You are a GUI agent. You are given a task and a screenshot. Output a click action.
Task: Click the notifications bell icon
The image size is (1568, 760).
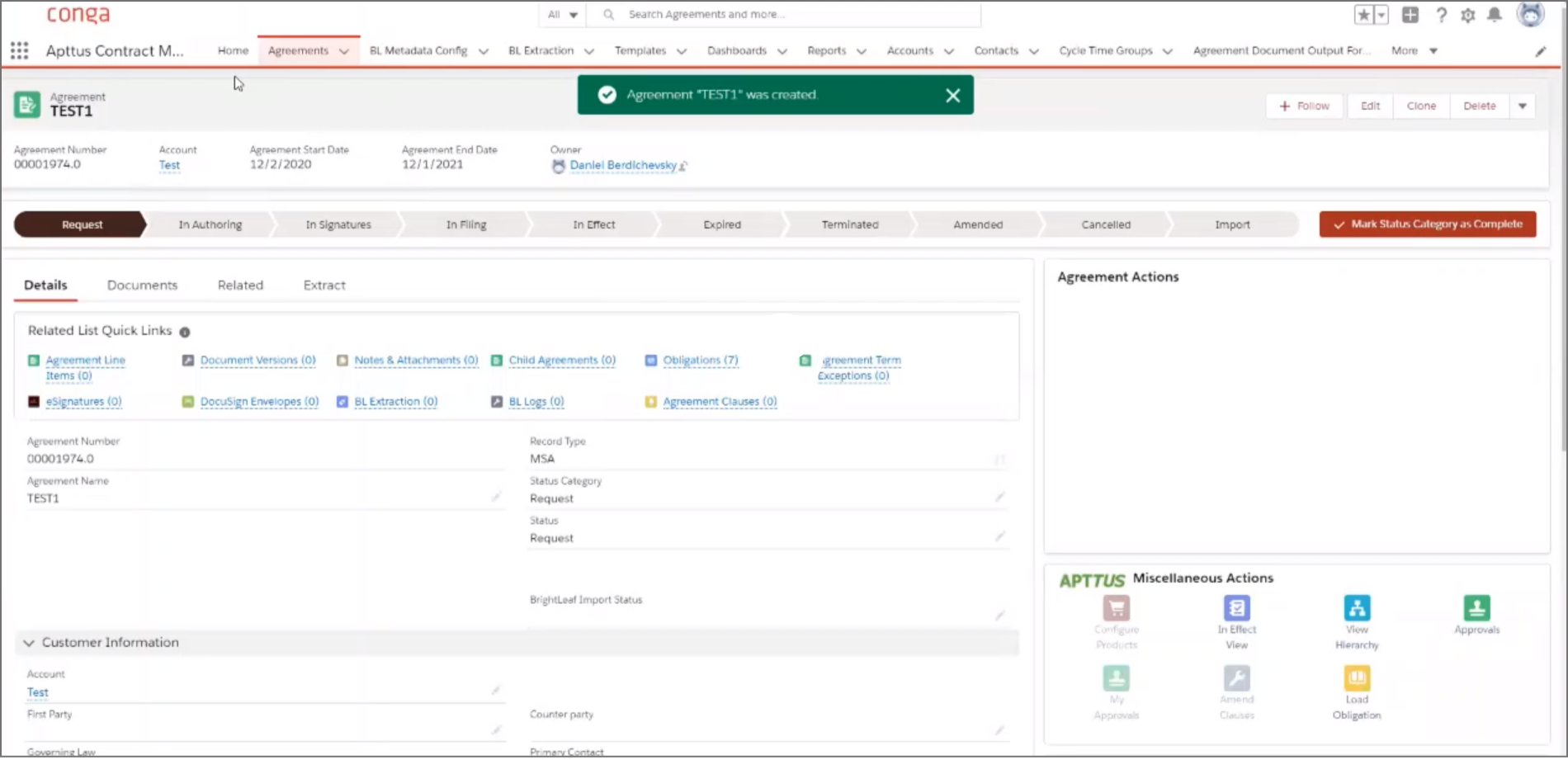tap(1495, 15)
